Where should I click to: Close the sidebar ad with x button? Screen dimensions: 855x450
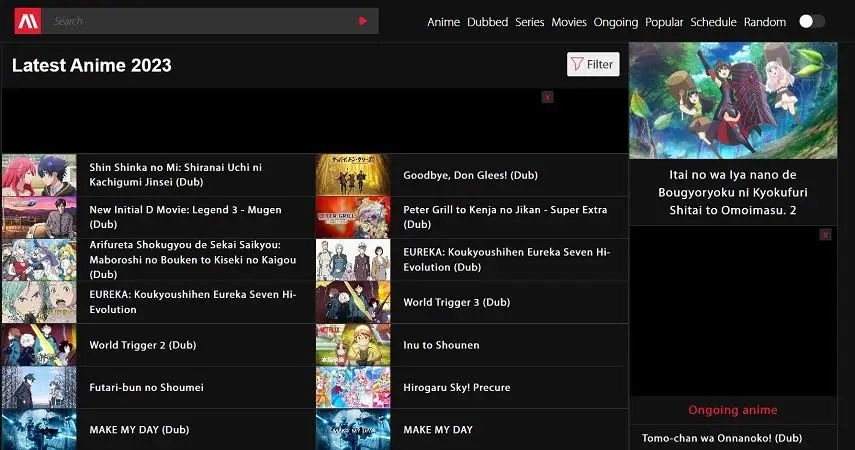pyautogui.click(x=826, y=235)
